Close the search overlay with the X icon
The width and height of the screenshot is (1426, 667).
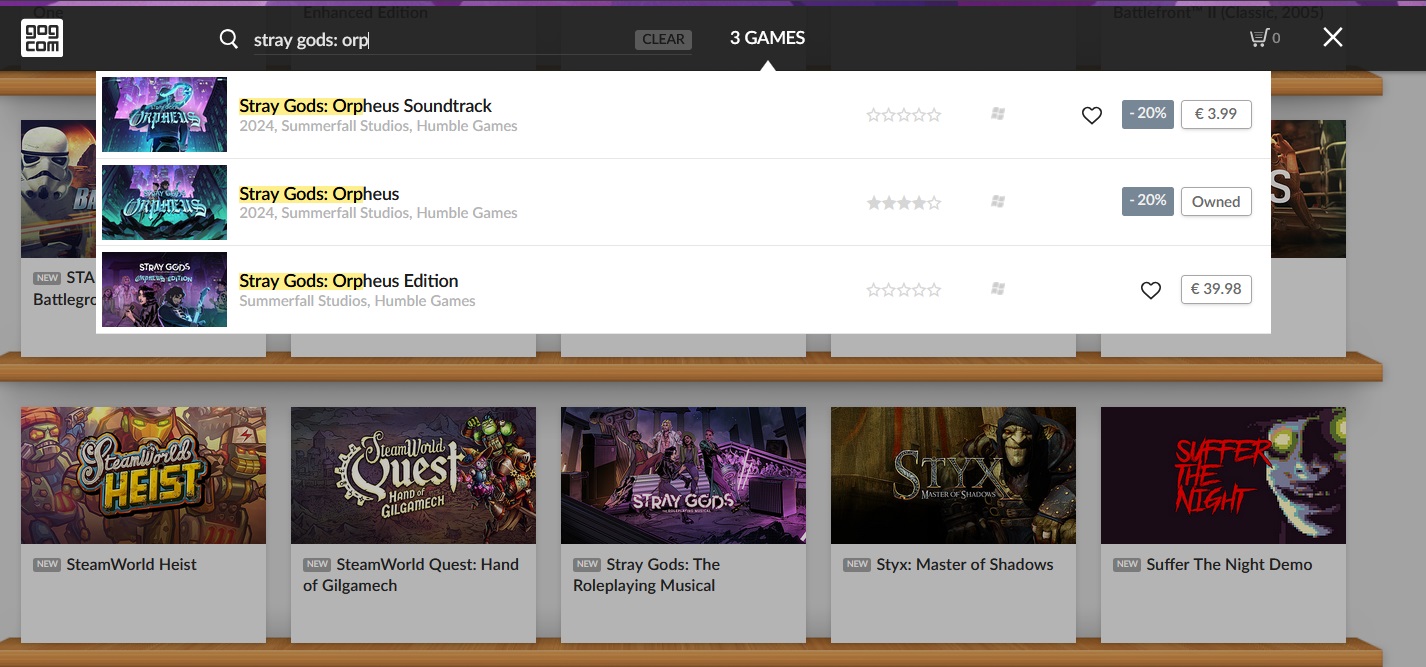click(1333, 38)
